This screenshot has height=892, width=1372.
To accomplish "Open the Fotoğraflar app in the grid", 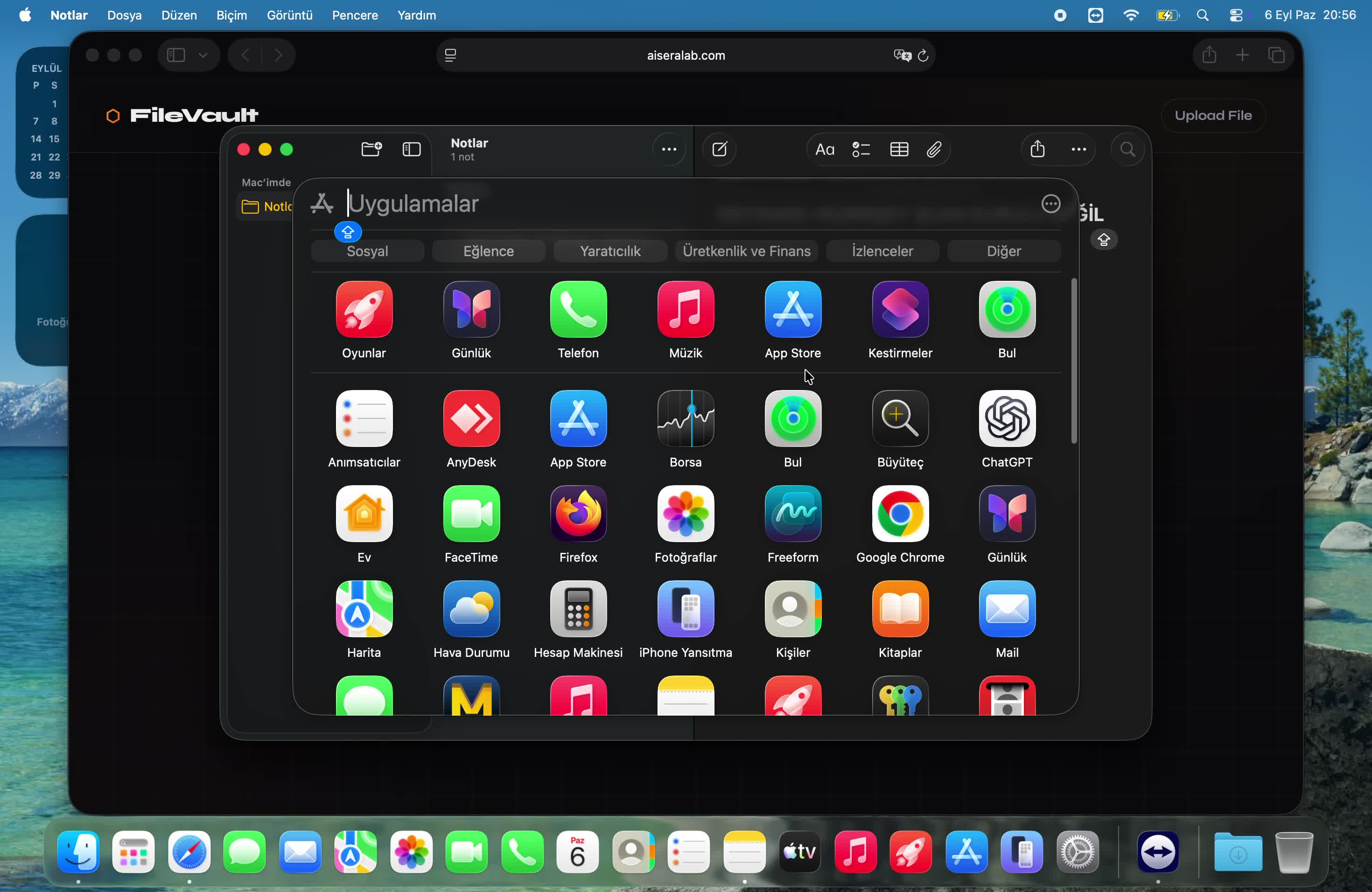I will 686,514.
